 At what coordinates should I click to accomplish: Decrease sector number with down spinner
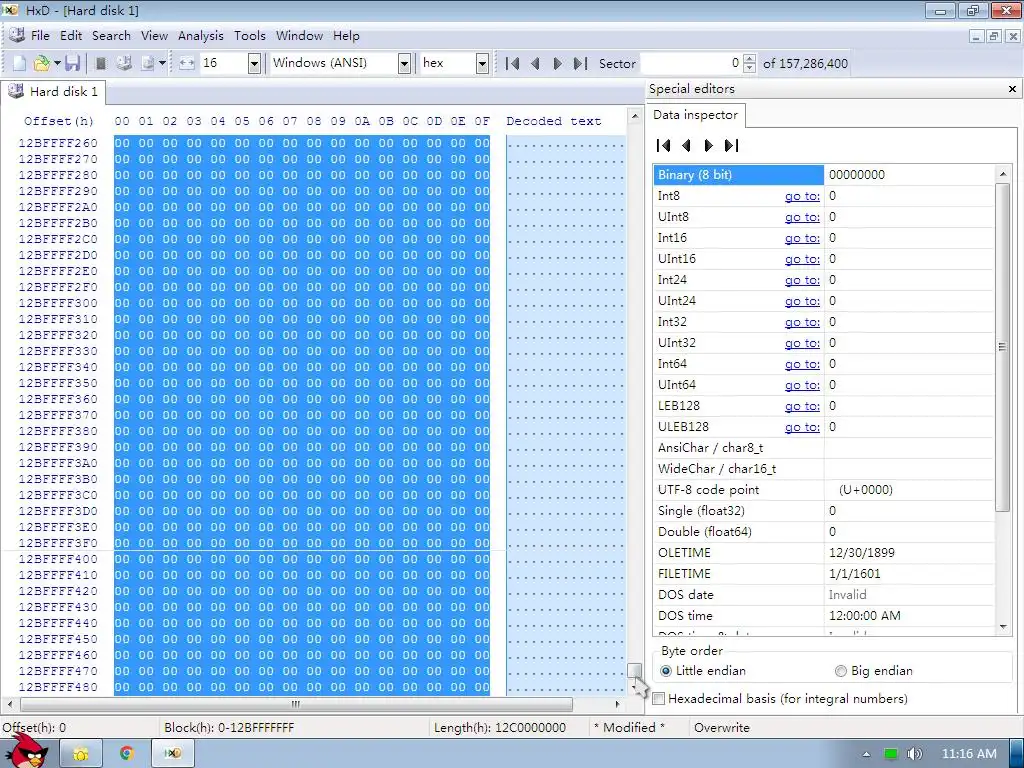click(750, 68)
